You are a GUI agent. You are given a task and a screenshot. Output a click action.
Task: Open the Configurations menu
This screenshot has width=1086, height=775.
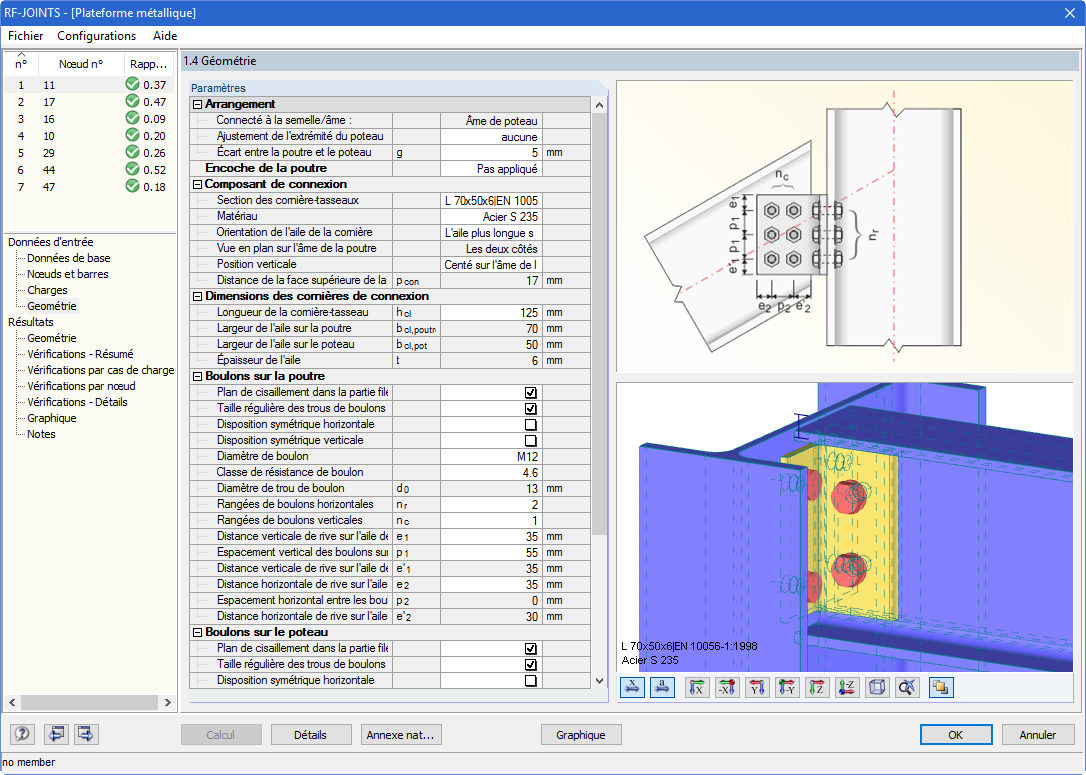pyautogui.click(x=96, y=36)
